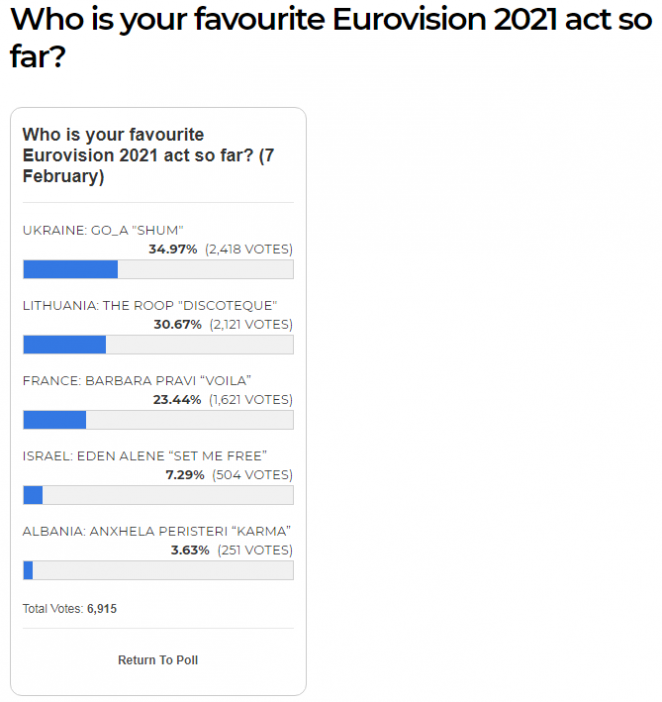Click the Return To Poll link
This screenshot has height=702, width=662.
158,660
